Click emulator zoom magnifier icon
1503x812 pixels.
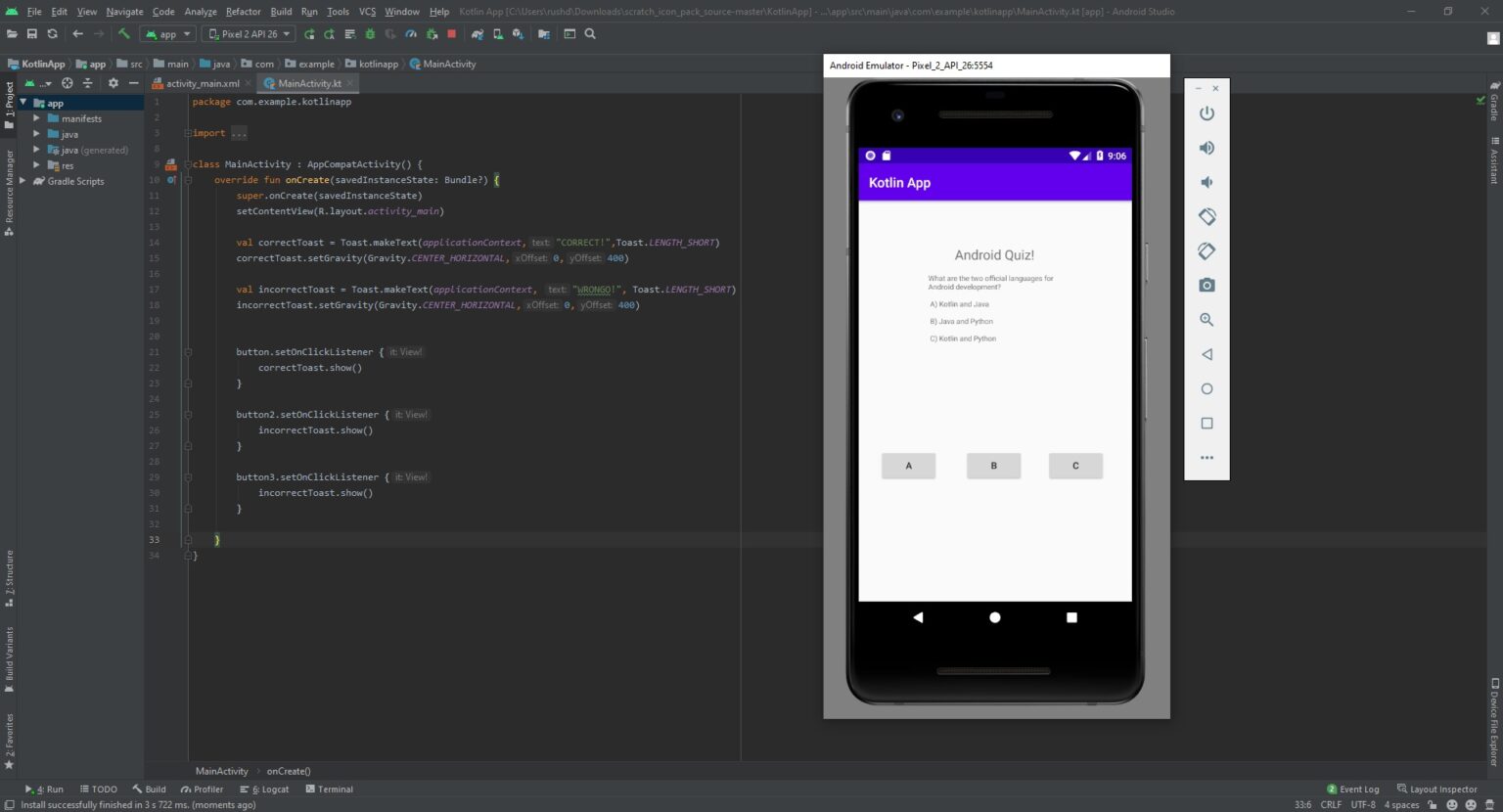click(1207, 320)
